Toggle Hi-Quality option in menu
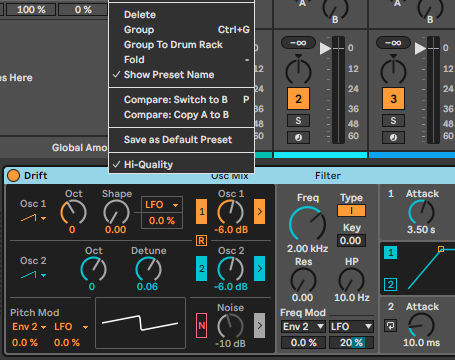455x360 pixels. [x=182, y=165]
